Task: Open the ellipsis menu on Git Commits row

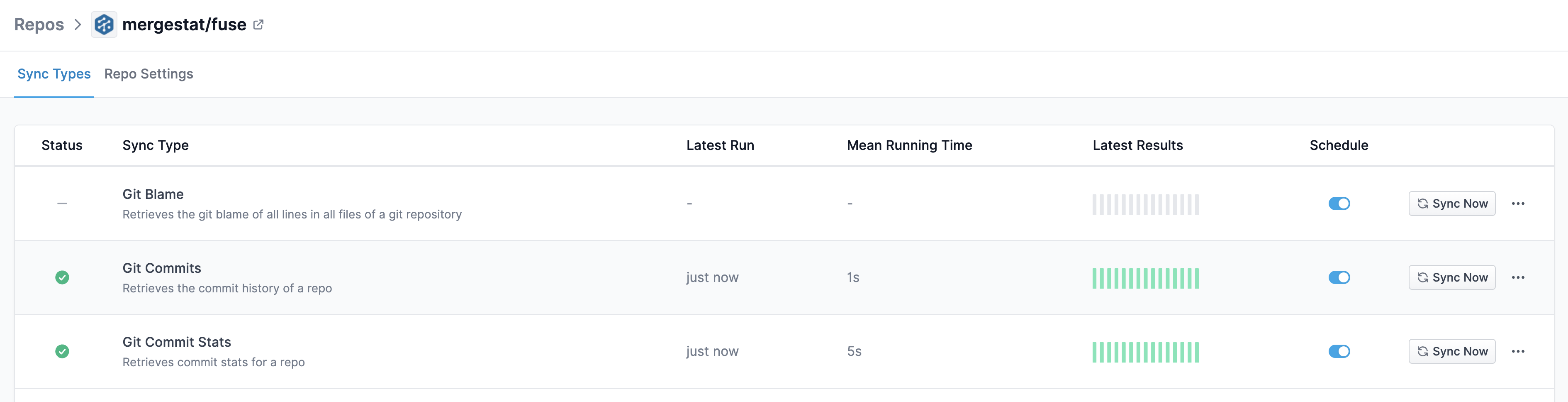Action: coord(1518,277)
